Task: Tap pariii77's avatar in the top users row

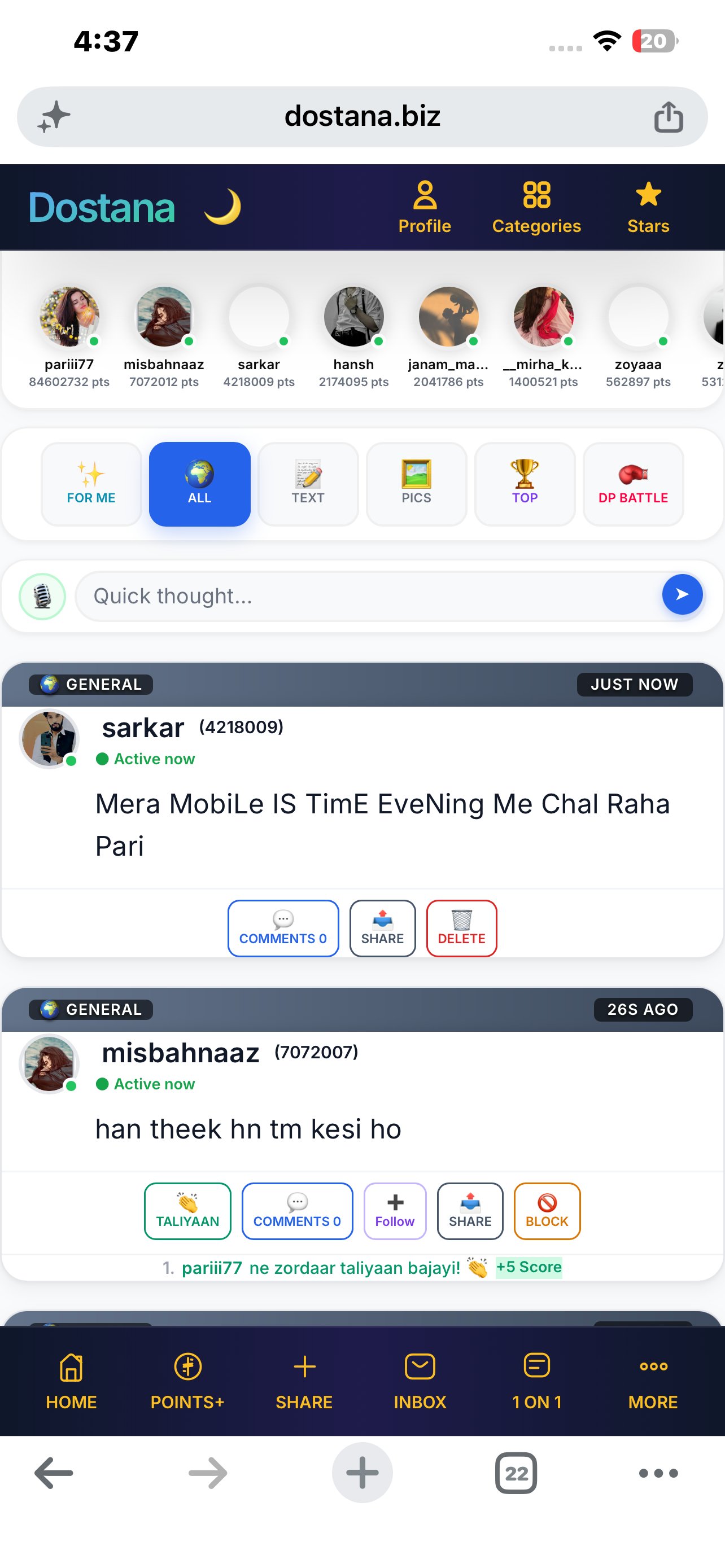Action: point(69,317)
